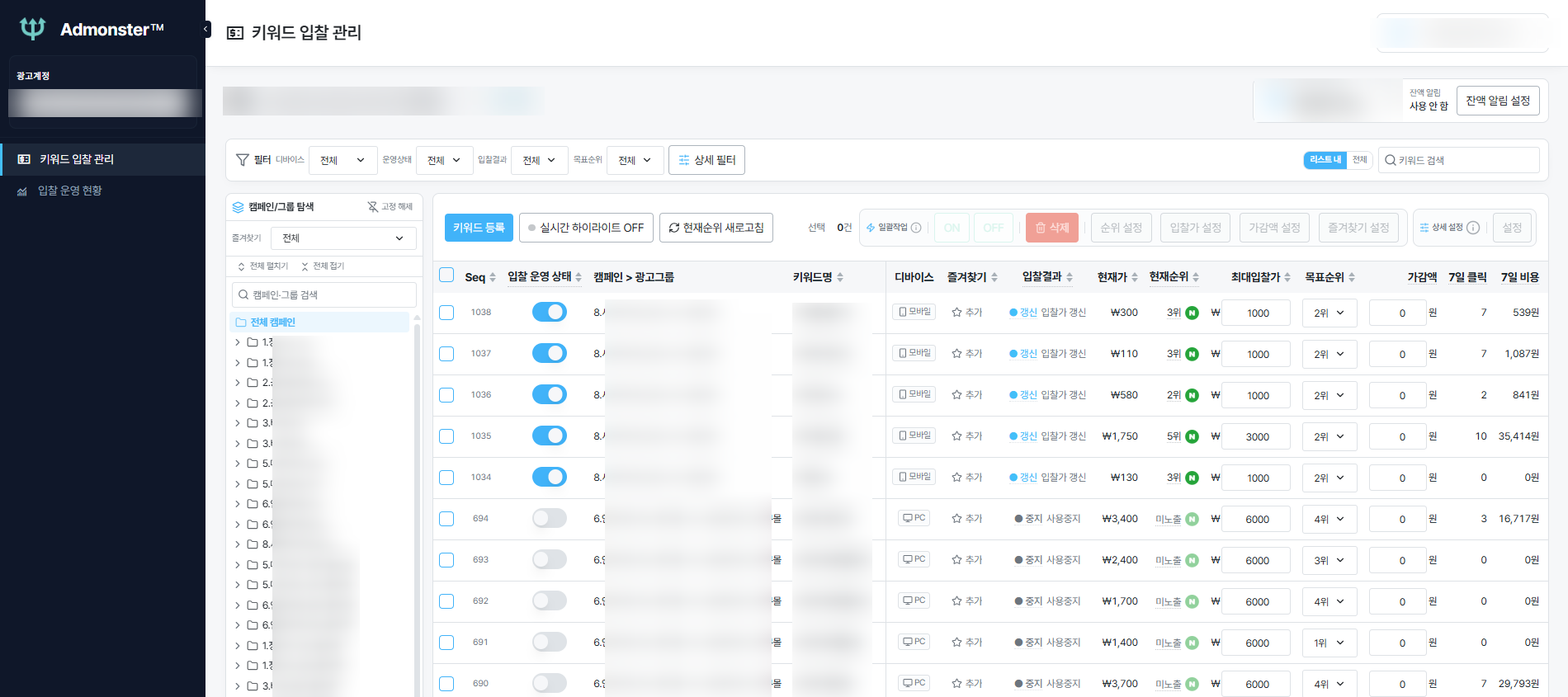Sort by 현재가 column arrows
Screen dimensions: 1568x697
click(1135, 277)
